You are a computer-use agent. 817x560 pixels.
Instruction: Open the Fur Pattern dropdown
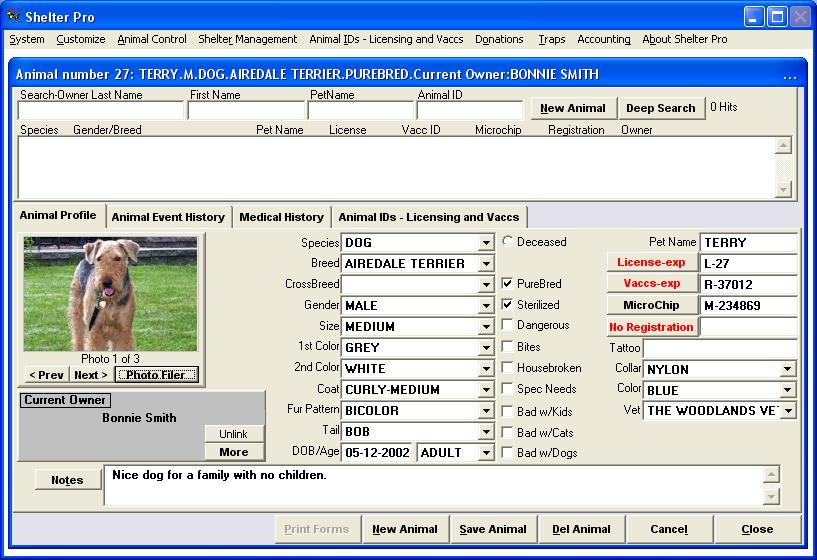[486, 410]
